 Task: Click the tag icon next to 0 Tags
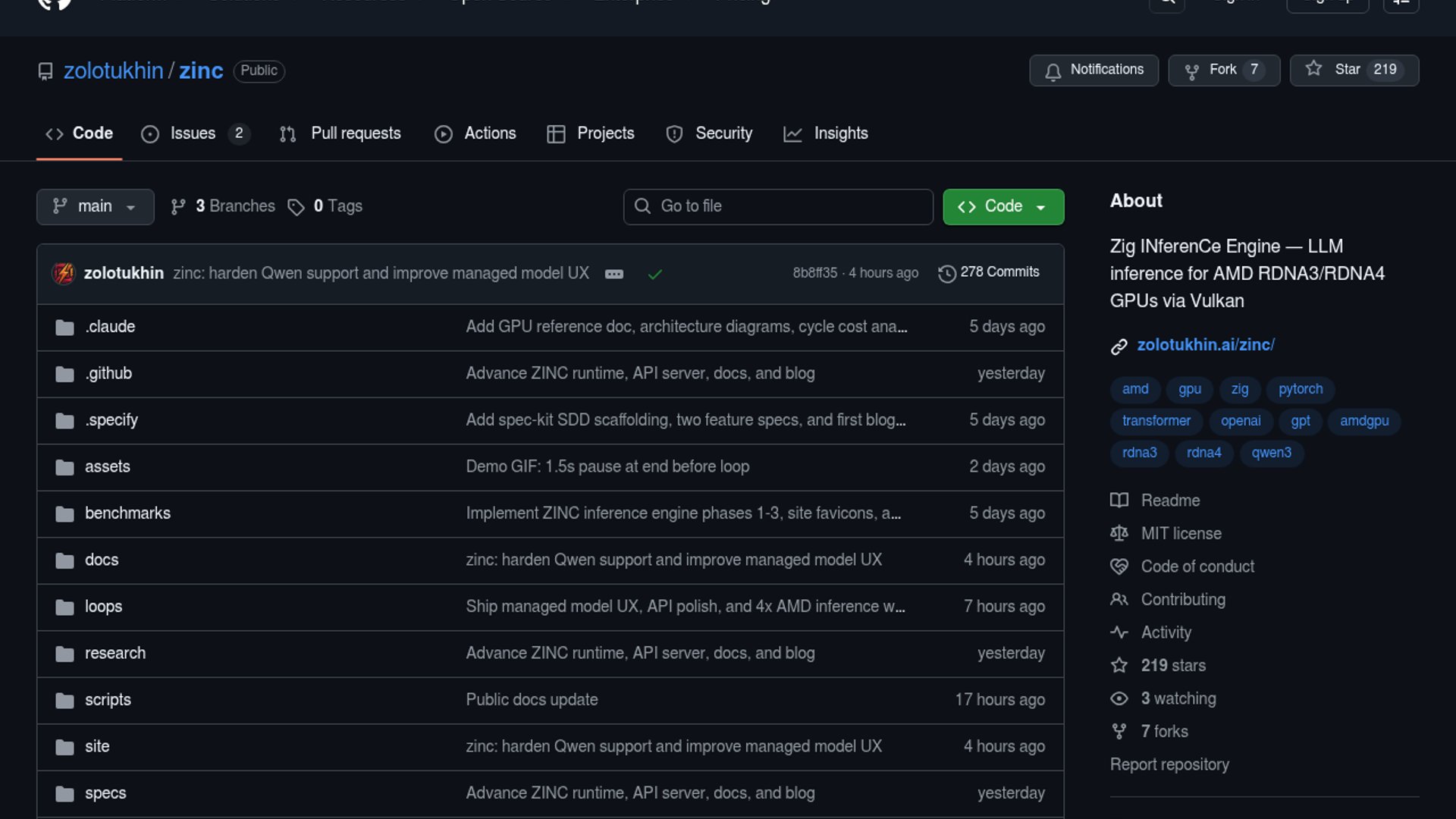tap(296, 207)
